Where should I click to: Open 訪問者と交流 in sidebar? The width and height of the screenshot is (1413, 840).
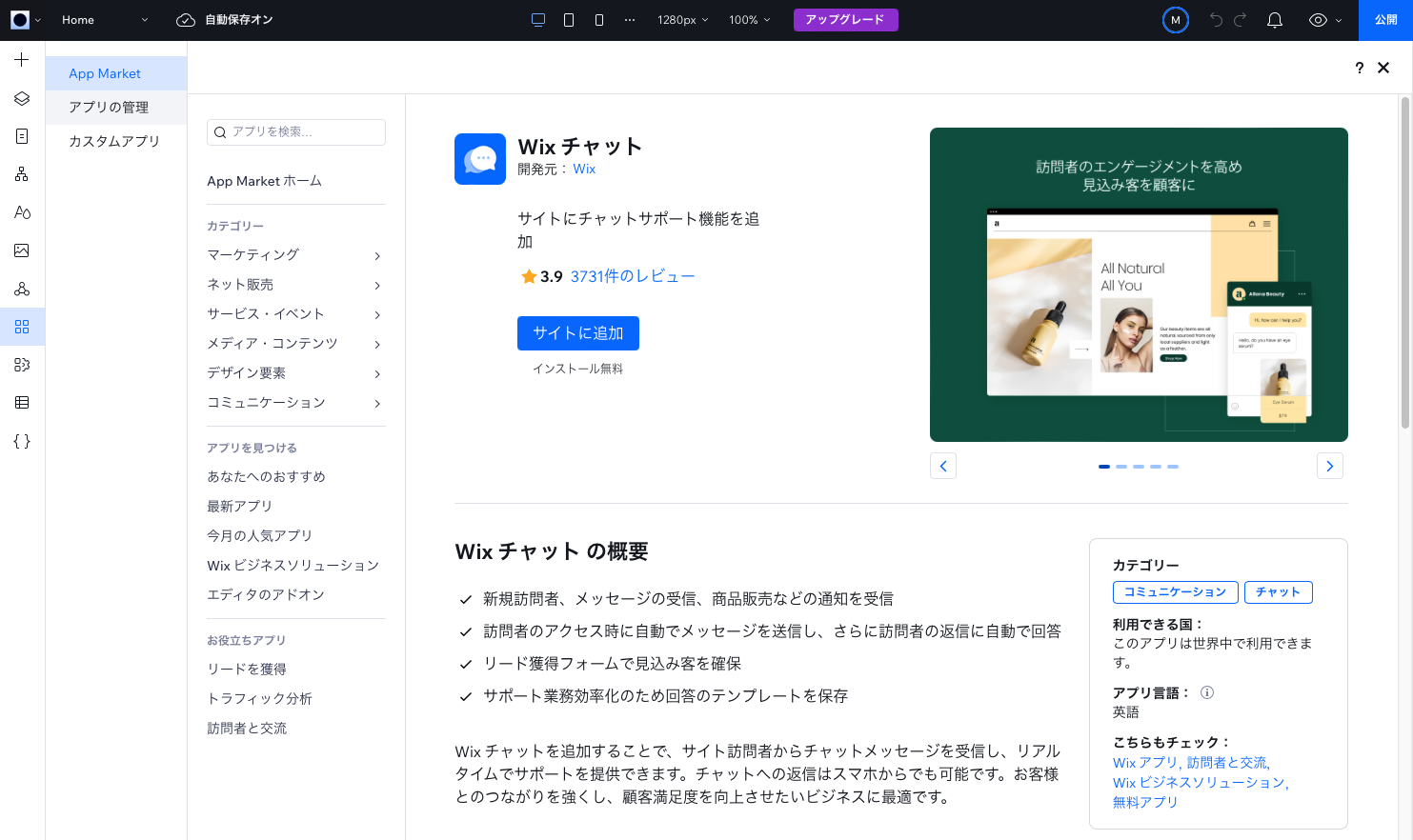tap(247, 728)
